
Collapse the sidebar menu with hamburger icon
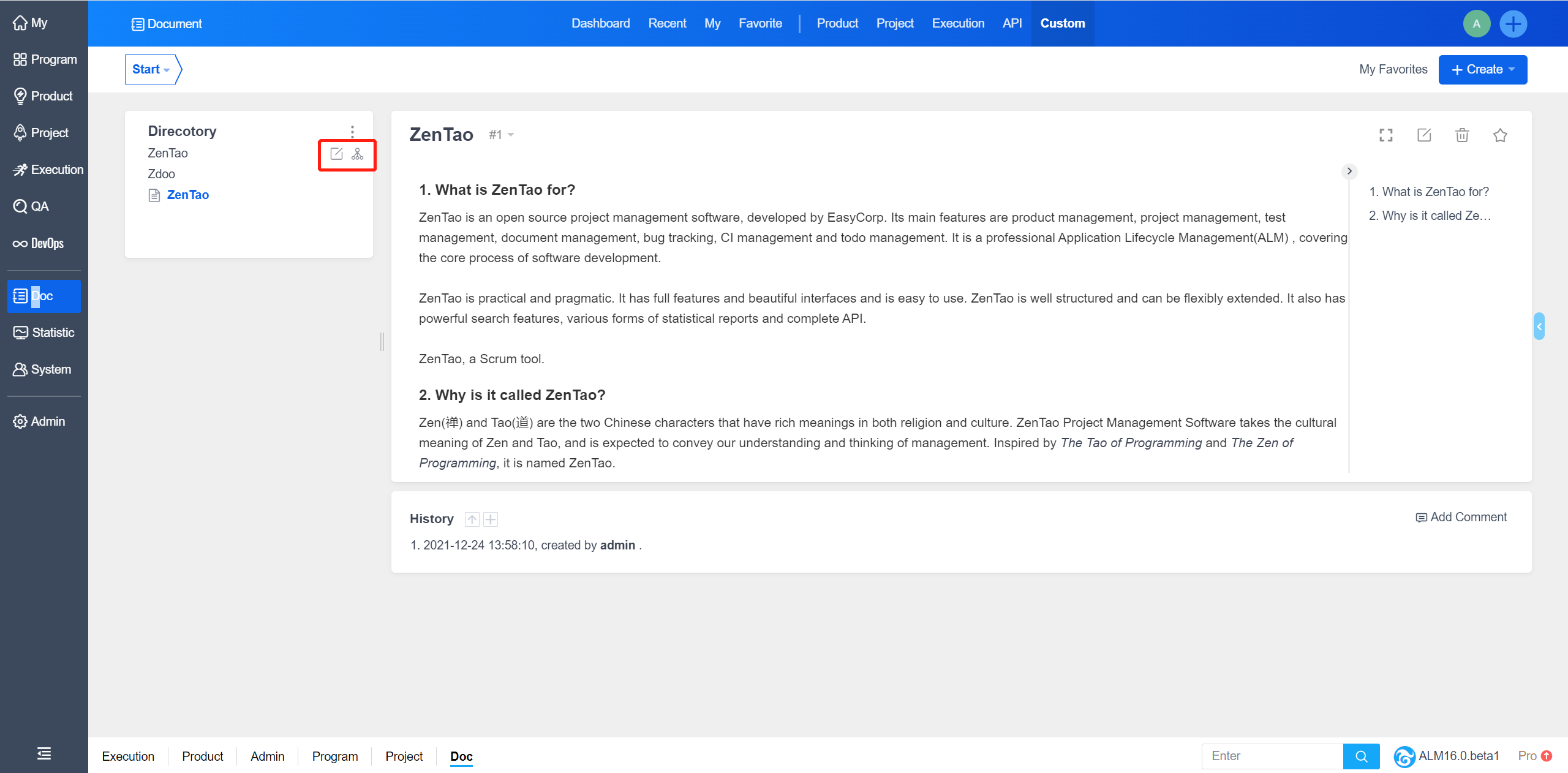click(44, 753)
